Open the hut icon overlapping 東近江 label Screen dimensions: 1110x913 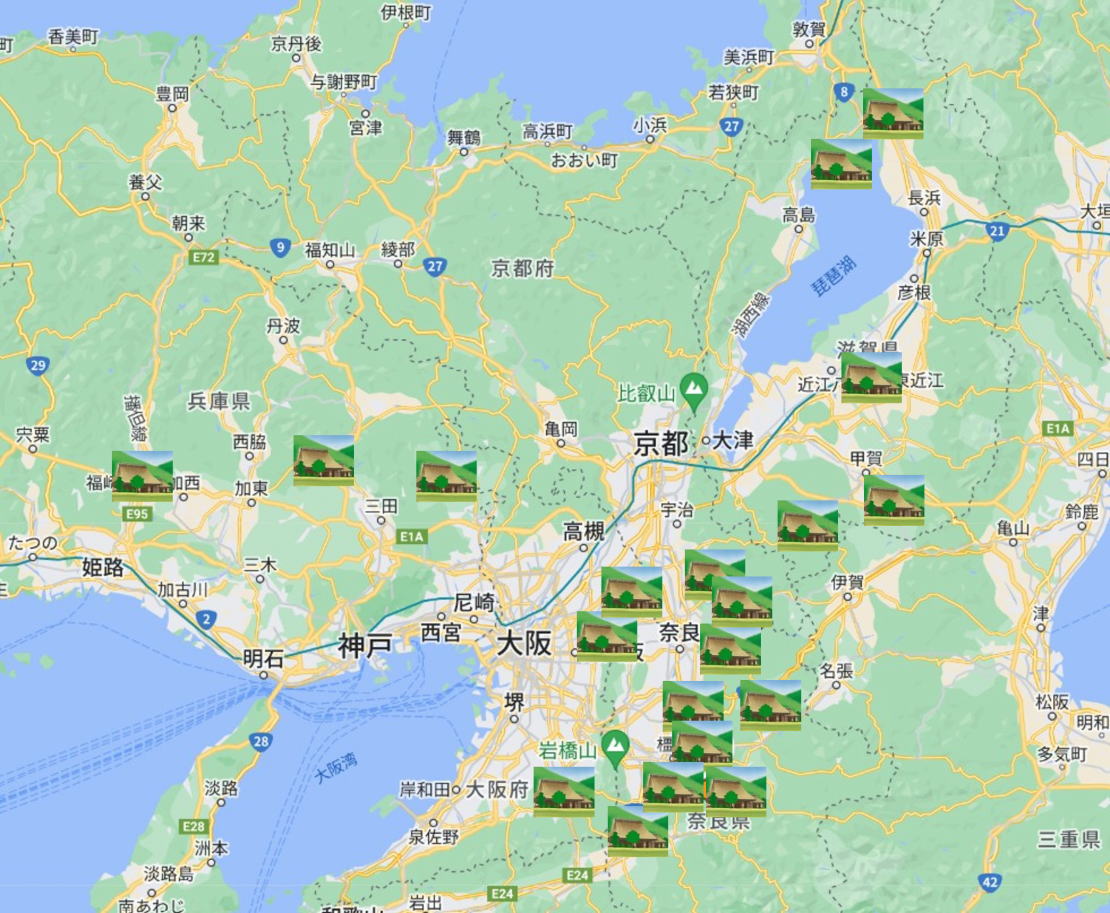(871, 377)
